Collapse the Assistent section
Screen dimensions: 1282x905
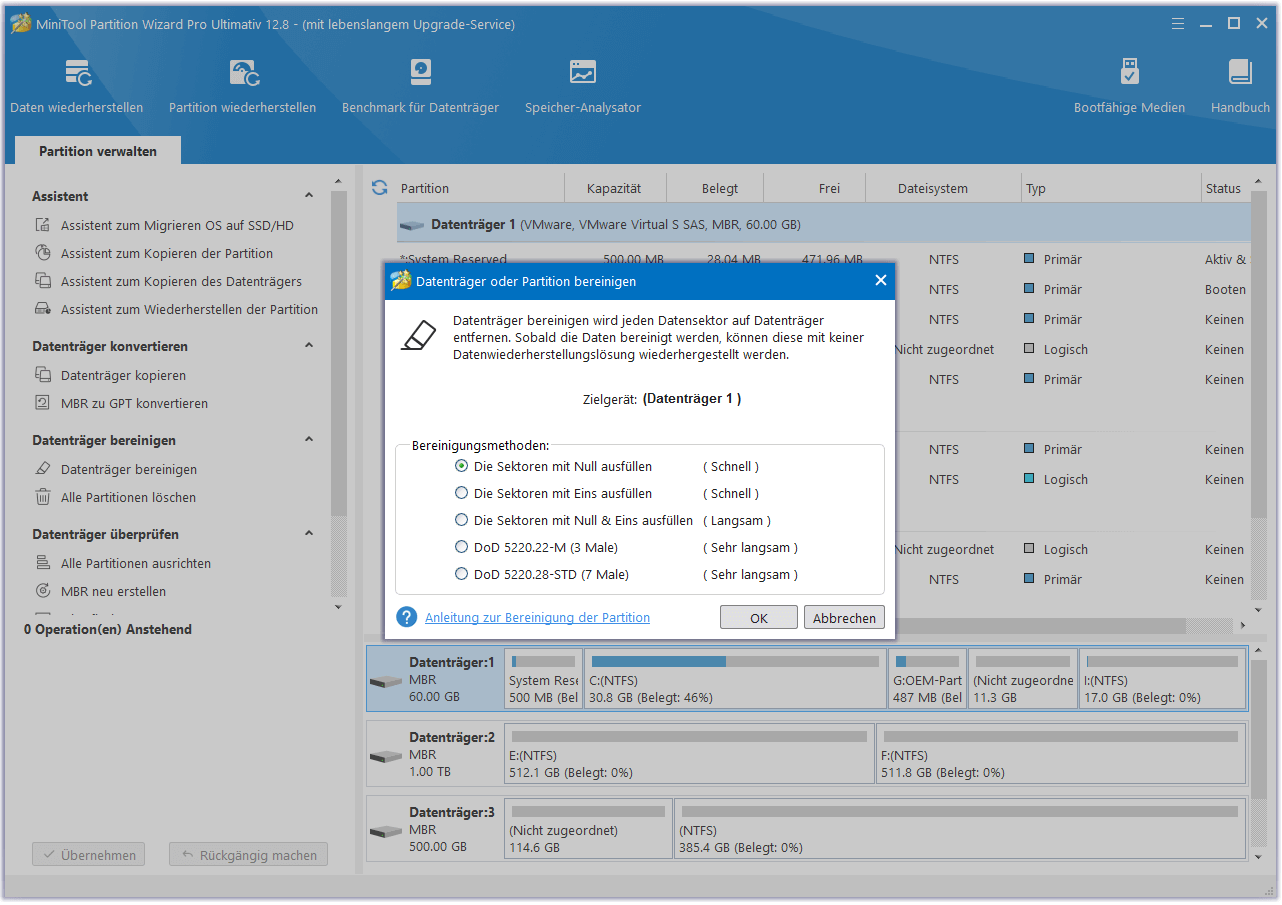[x=309, y=196]
